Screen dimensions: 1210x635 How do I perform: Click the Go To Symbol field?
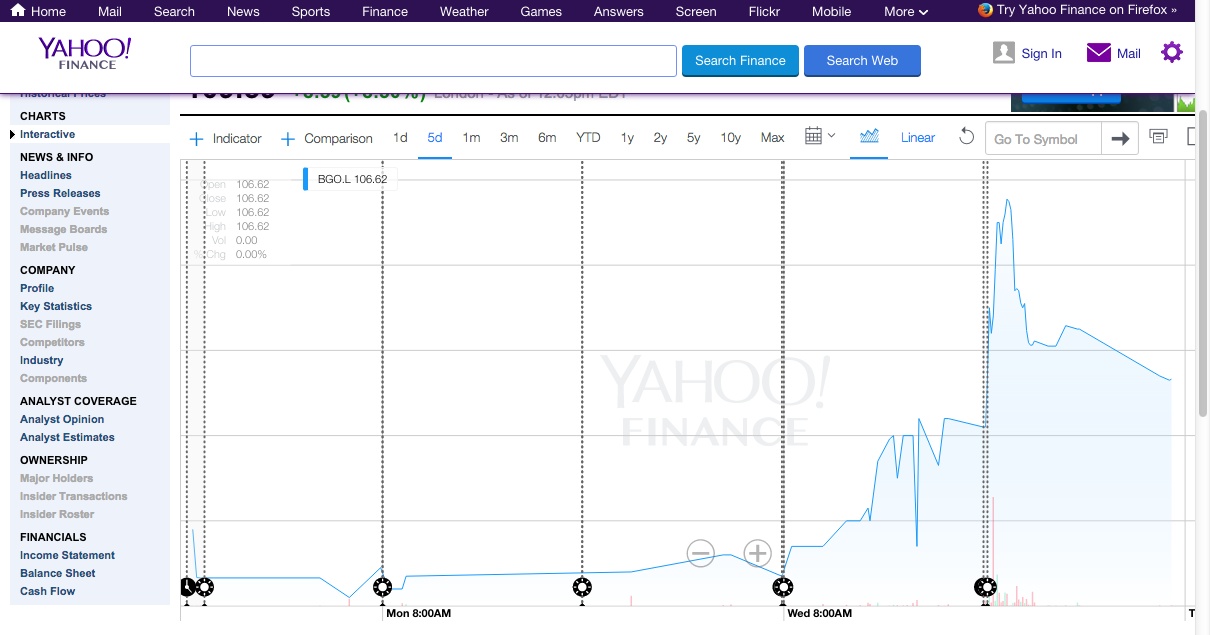(1043, 139)
